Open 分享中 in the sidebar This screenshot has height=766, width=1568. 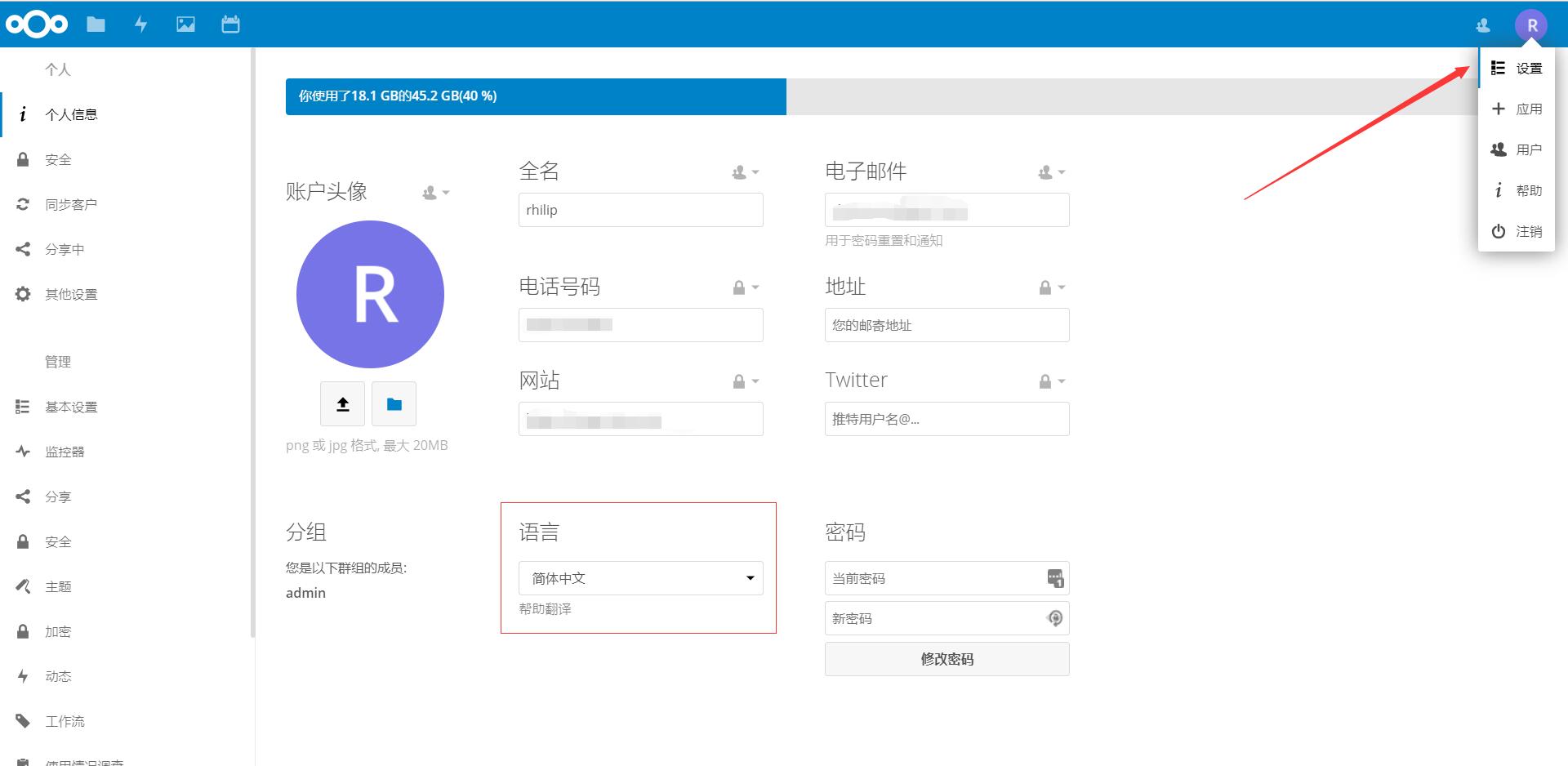pos(125,249)
